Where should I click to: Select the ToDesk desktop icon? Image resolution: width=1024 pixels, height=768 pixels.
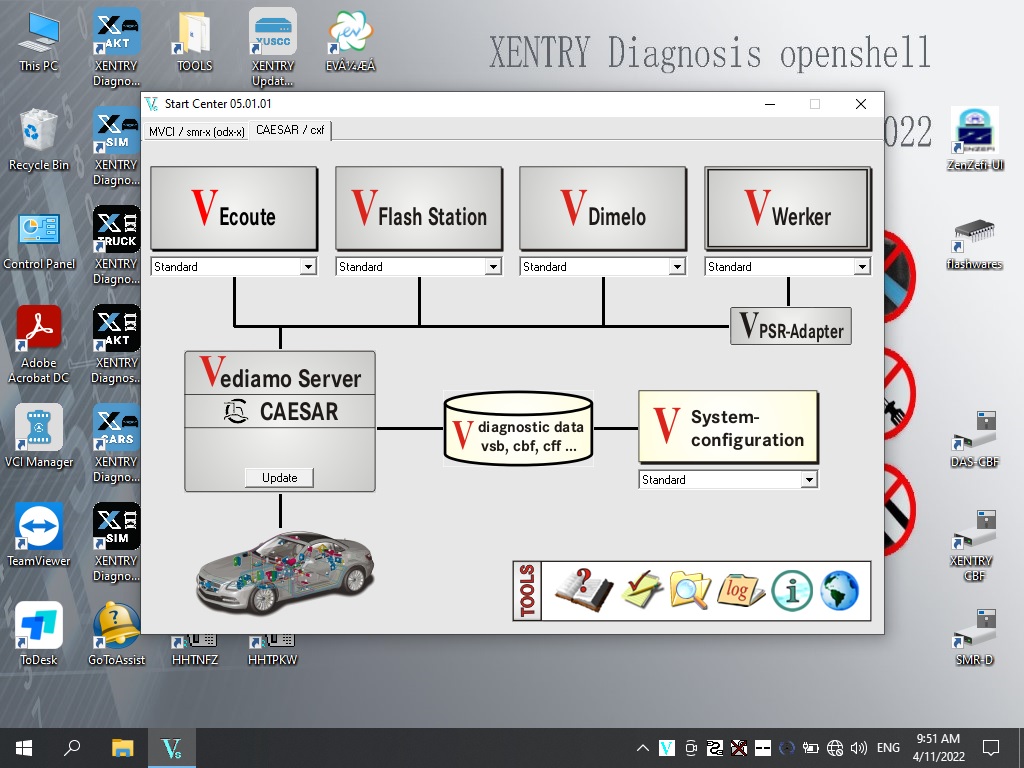point(39,634)
